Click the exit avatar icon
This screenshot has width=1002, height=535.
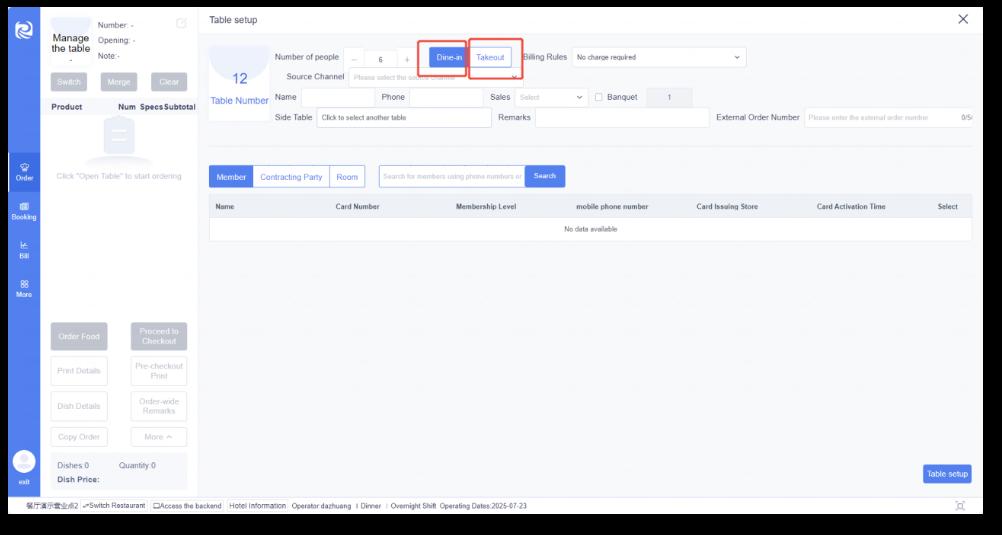tap(24, 462)
